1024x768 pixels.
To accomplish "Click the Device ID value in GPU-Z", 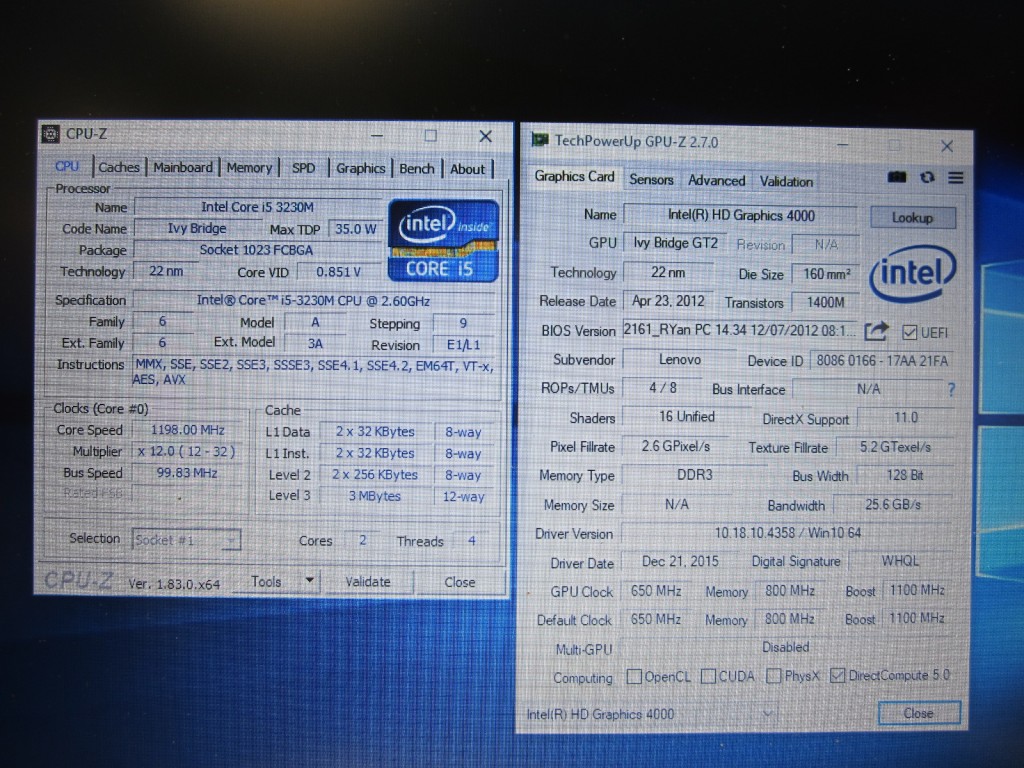I will click(882, 360).
